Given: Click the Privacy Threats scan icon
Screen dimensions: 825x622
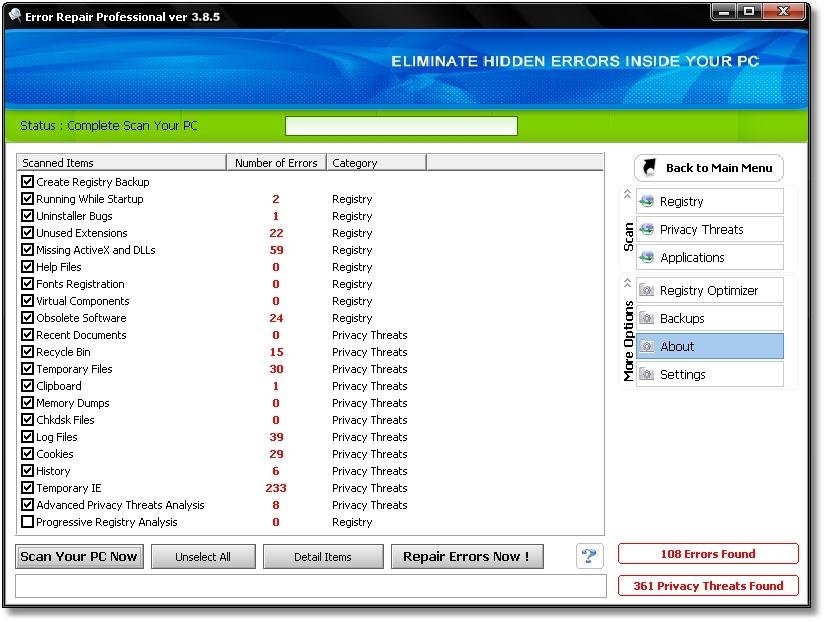Looking at the screenshot, I should pyautogui.click(x=647, y=229).
